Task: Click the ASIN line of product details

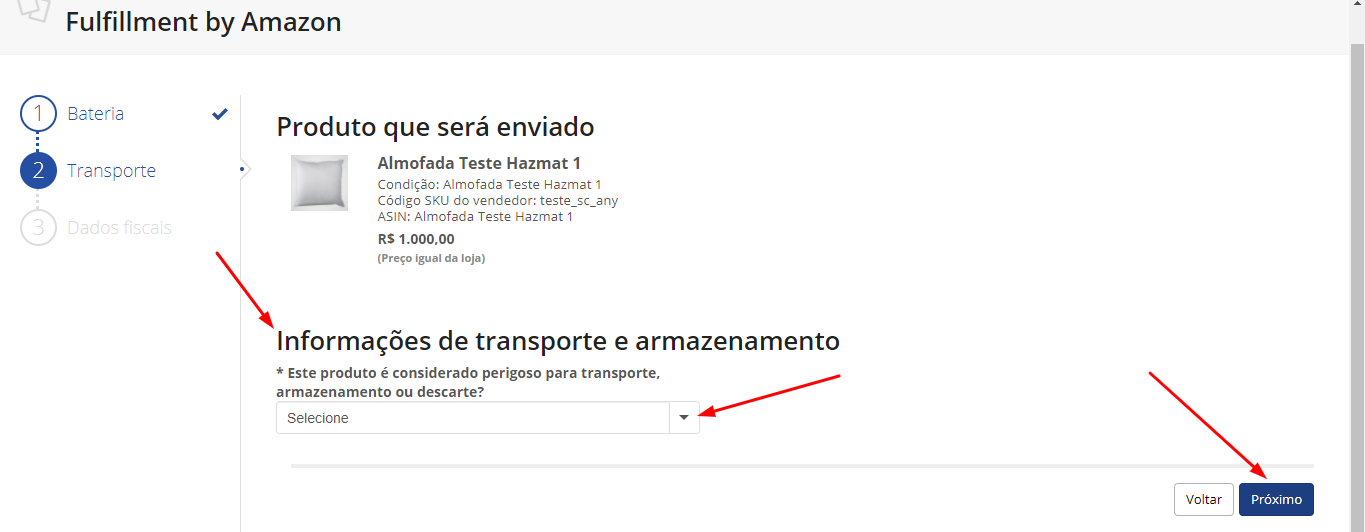Action: [475, 216]
